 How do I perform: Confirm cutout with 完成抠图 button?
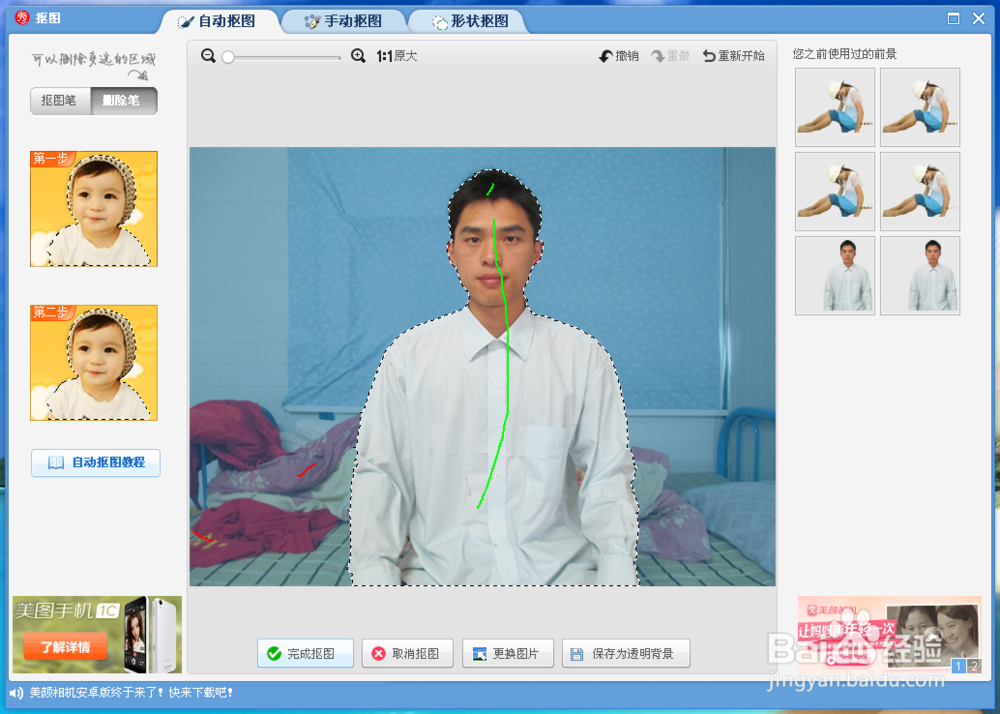[305, 653]
